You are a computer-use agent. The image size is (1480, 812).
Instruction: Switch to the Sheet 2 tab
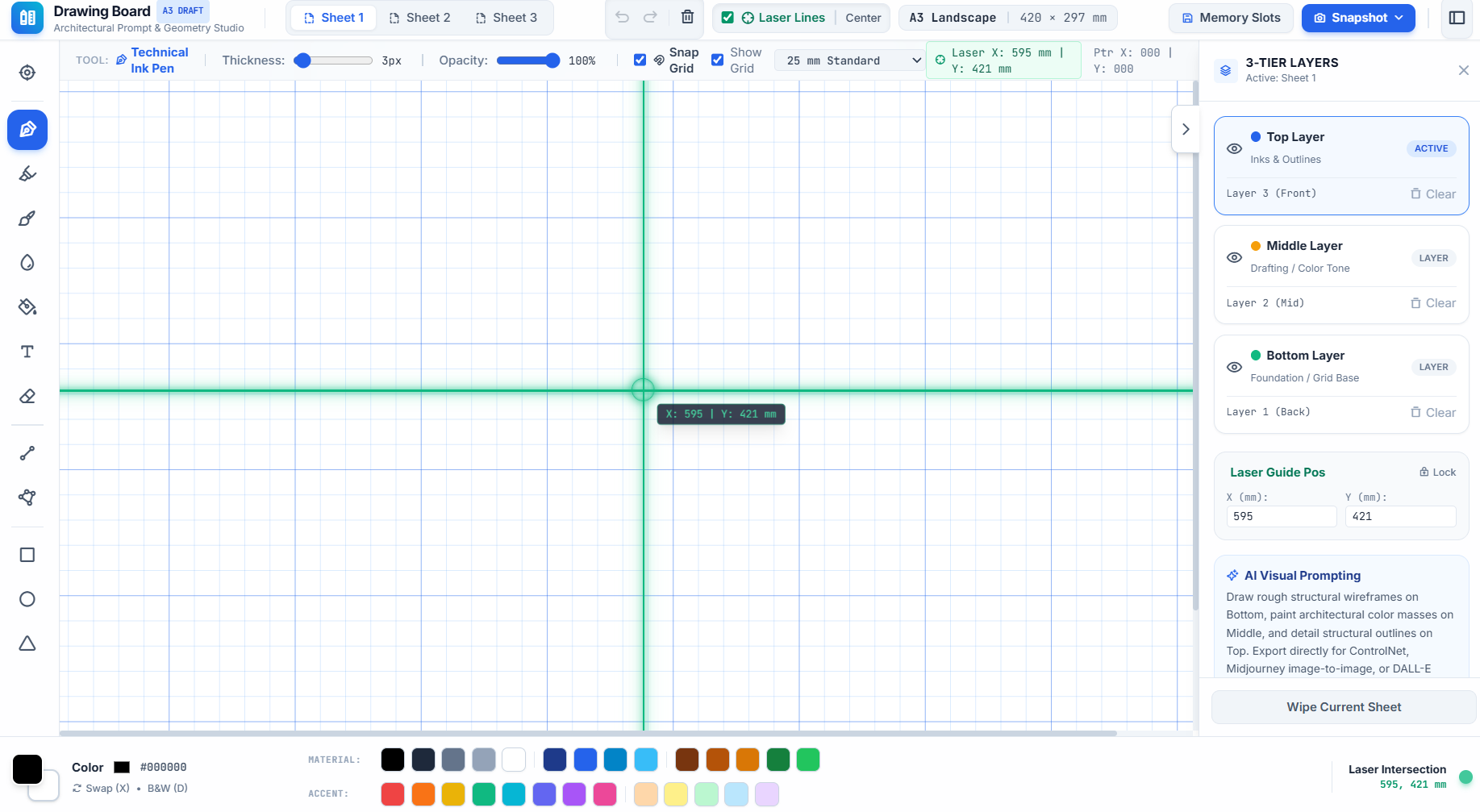pos(419,18)
